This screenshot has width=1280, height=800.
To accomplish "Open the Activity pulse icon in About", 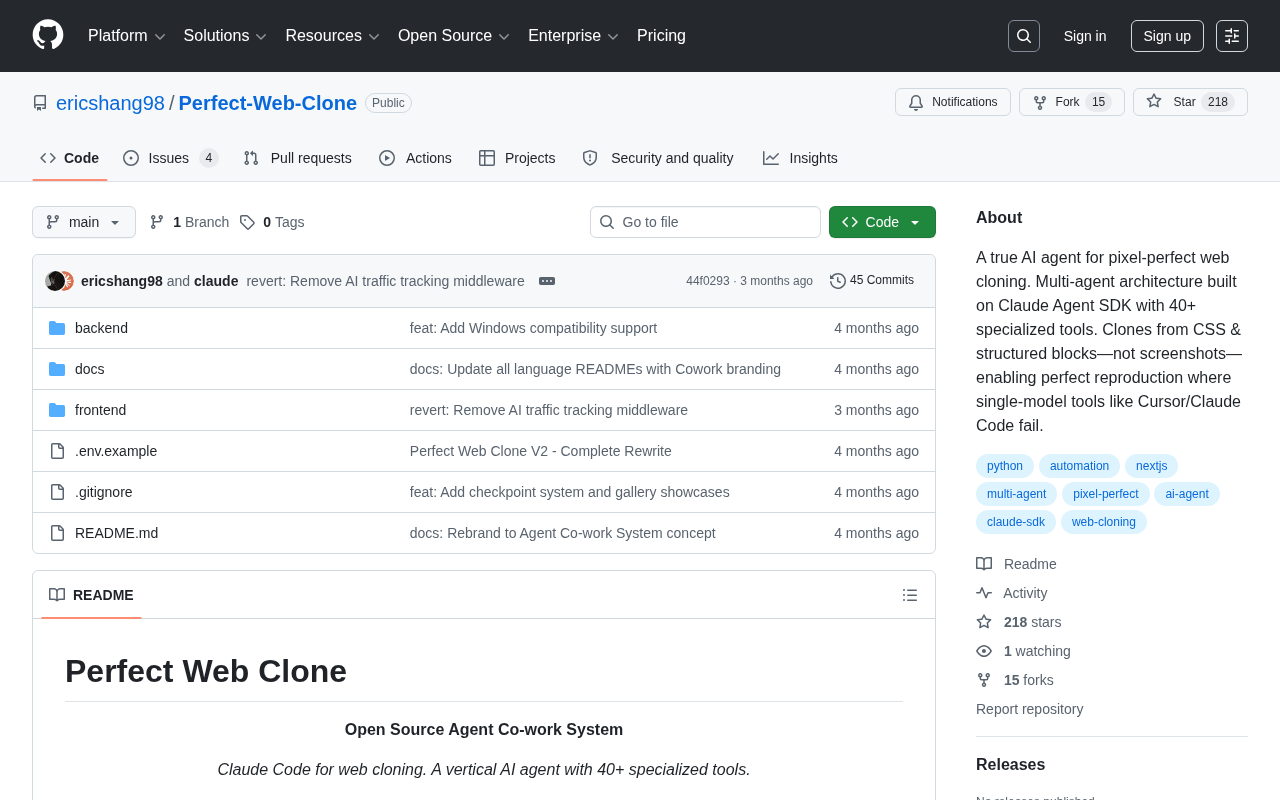I will click(x=984, y=593).
